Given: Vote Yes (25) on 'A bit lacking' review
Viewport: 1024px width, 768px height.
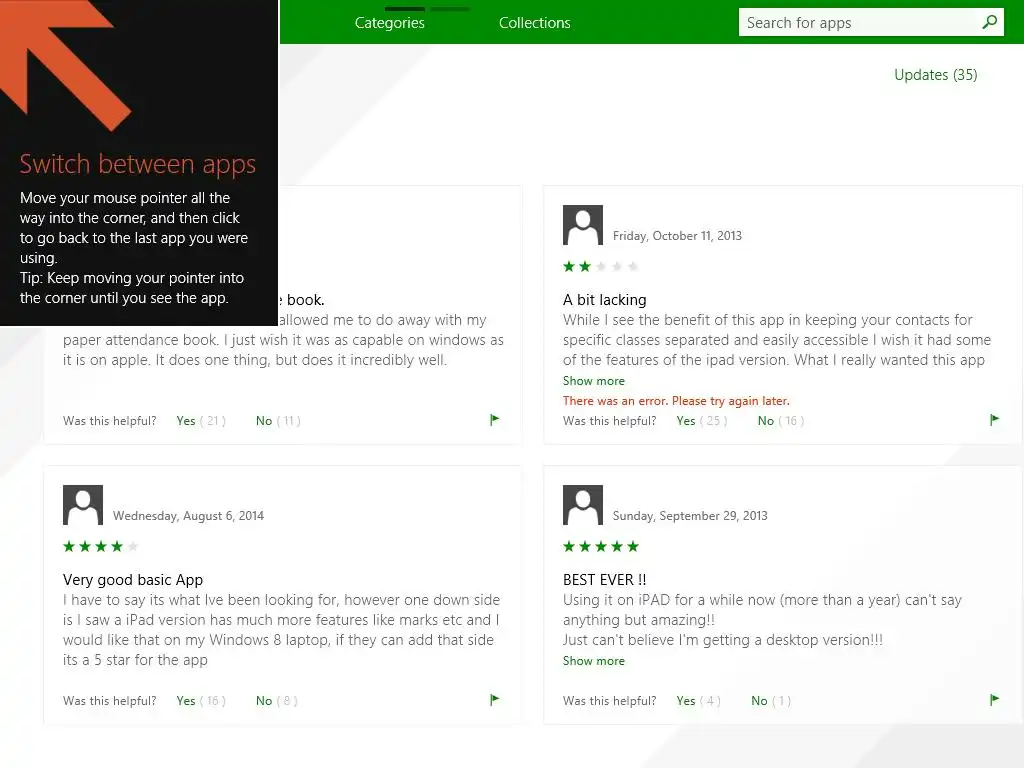Looking at the screenshot, I should (x=702, y=421).
